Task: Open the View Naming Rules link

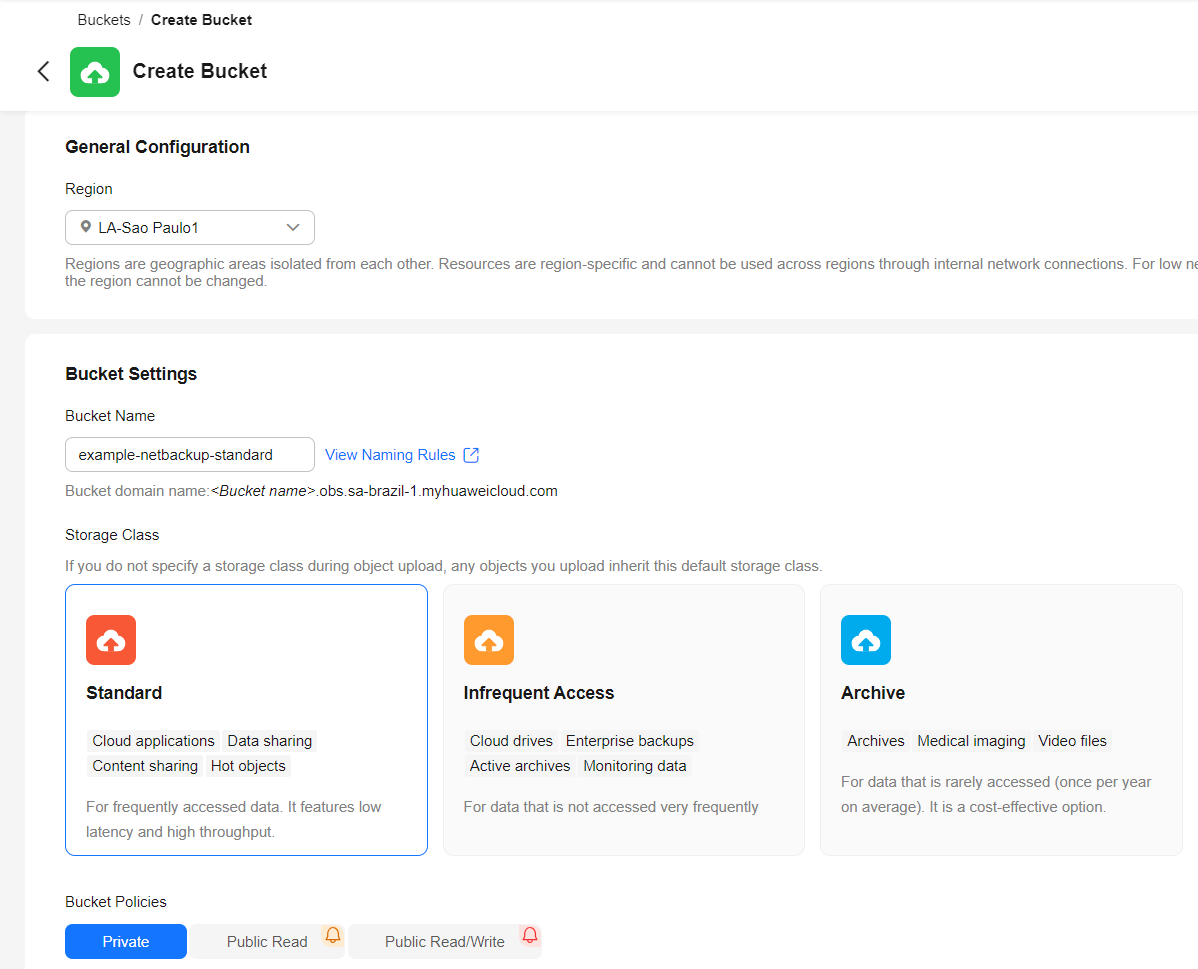Action: coord(390,455)
